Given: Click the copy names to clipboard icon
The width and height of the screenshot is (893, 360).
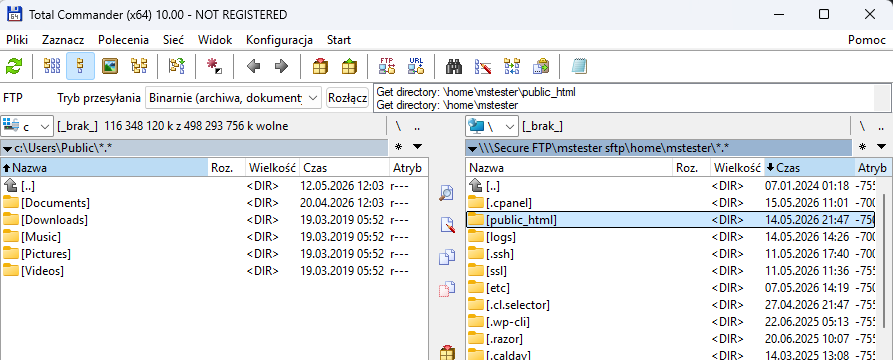Looking at the screenshot, I should point(540,66).
